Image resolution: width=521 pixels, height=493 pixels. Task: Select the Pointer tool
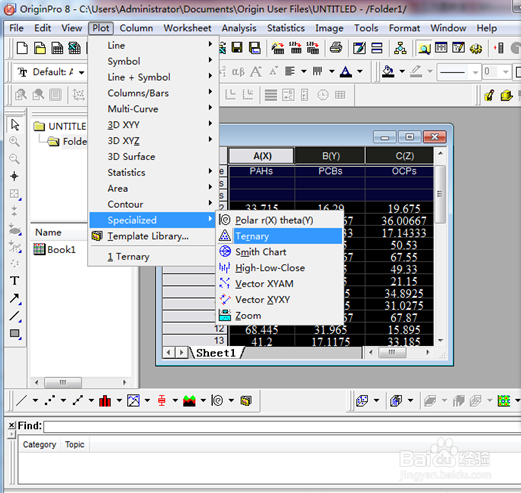[15, 125]
